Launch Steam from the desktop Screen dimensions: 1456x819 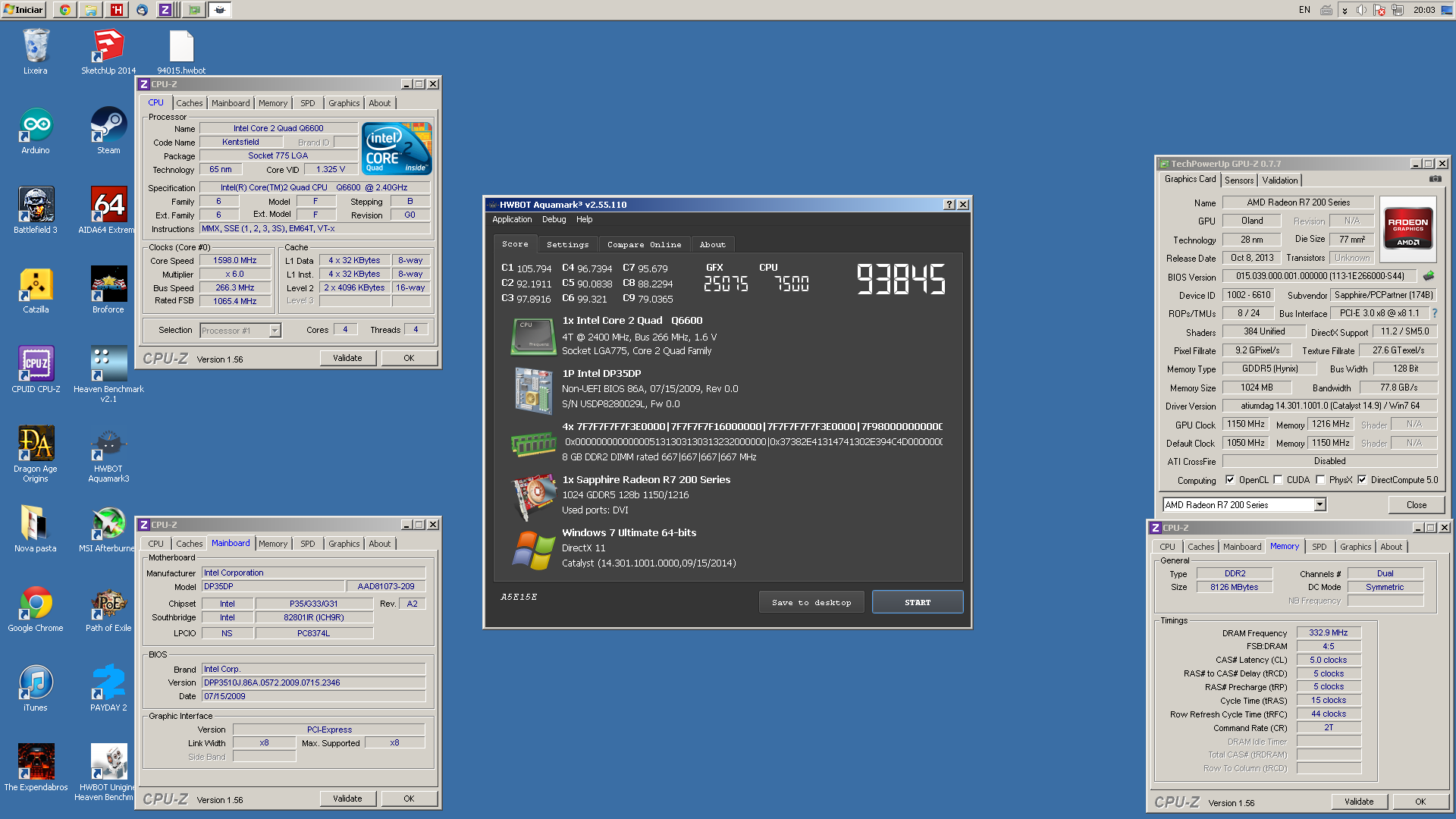click(108, 131)
